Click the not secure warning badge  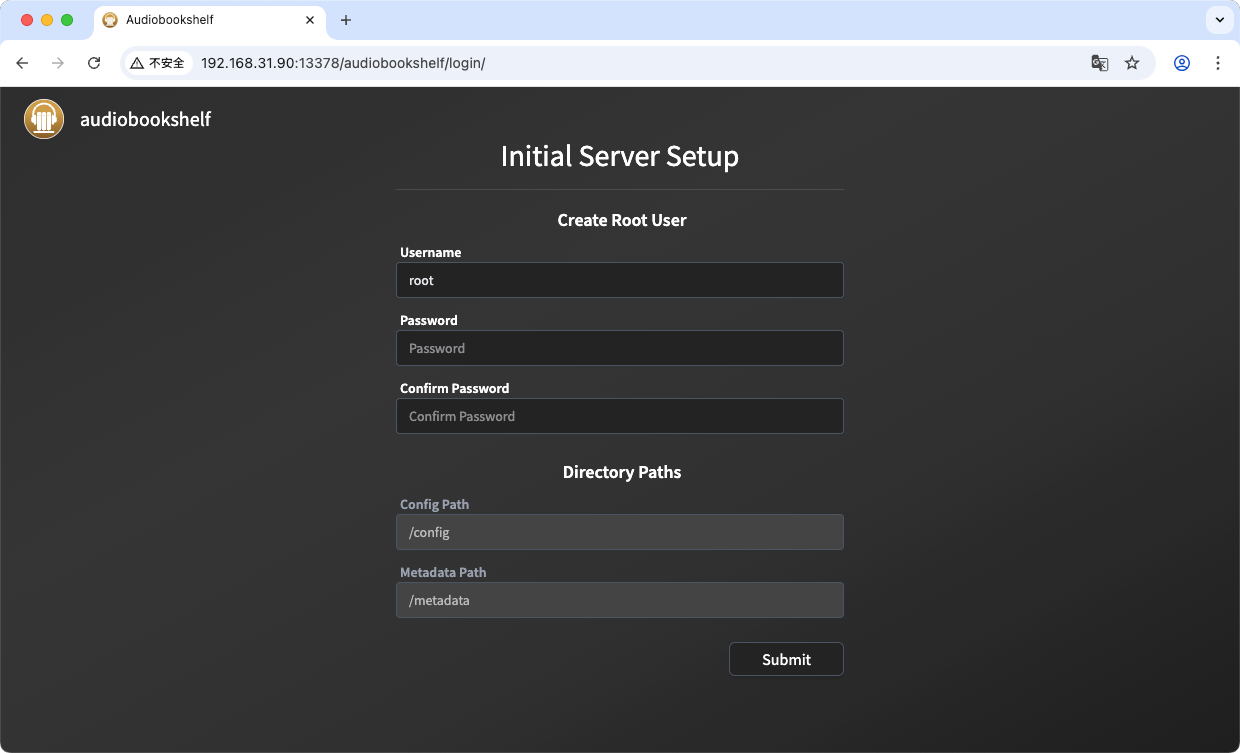158,63
